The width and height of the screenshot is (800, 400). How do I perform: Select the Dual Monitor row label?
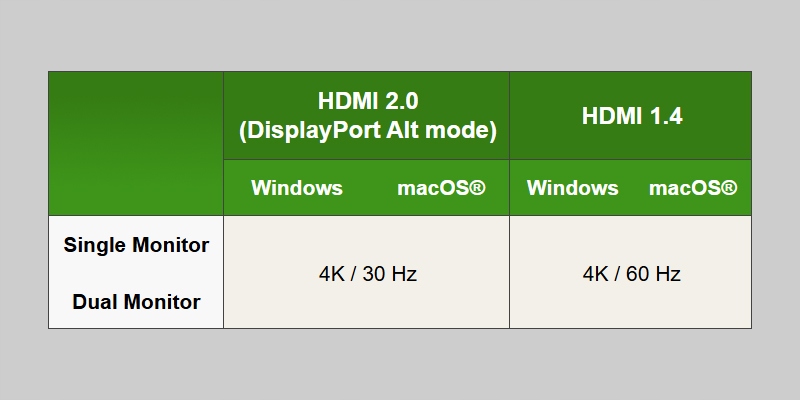pyautogui.click(x=136, y=302)
